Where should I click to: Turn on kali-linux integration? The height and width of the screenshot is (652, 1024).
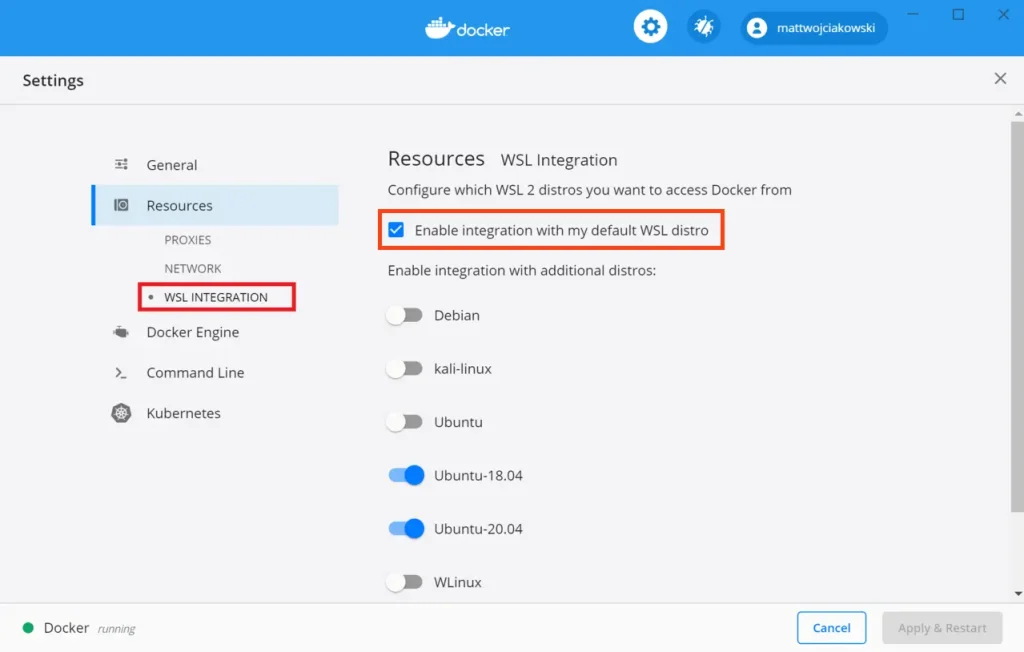[405, 369]
